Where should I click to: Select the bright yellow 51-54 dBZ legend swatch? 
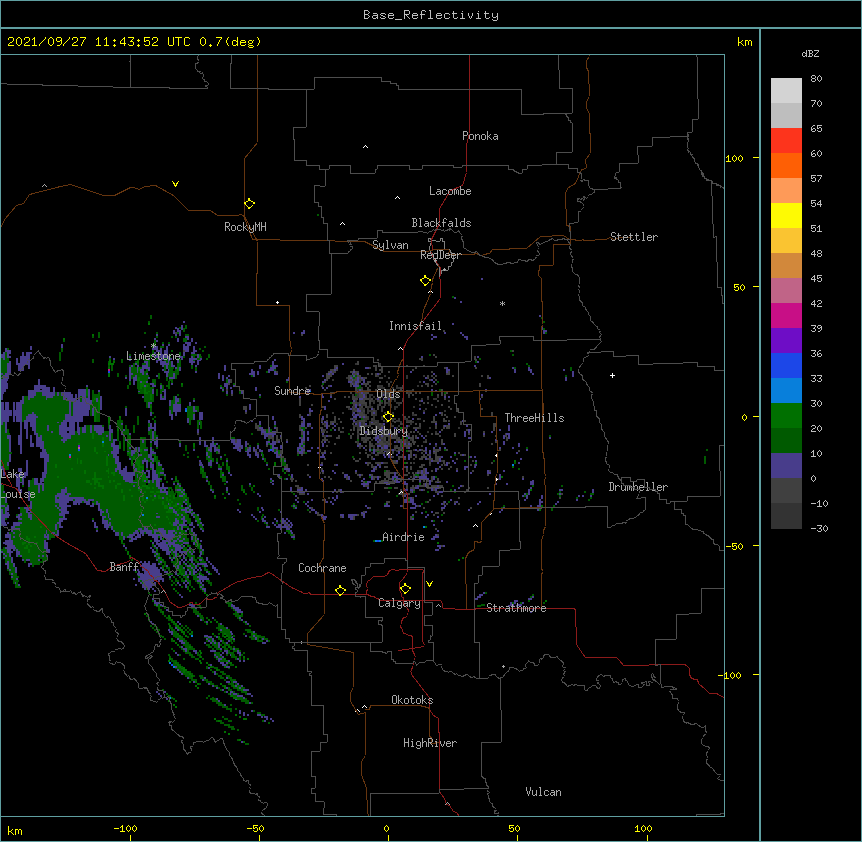[786, 215]
